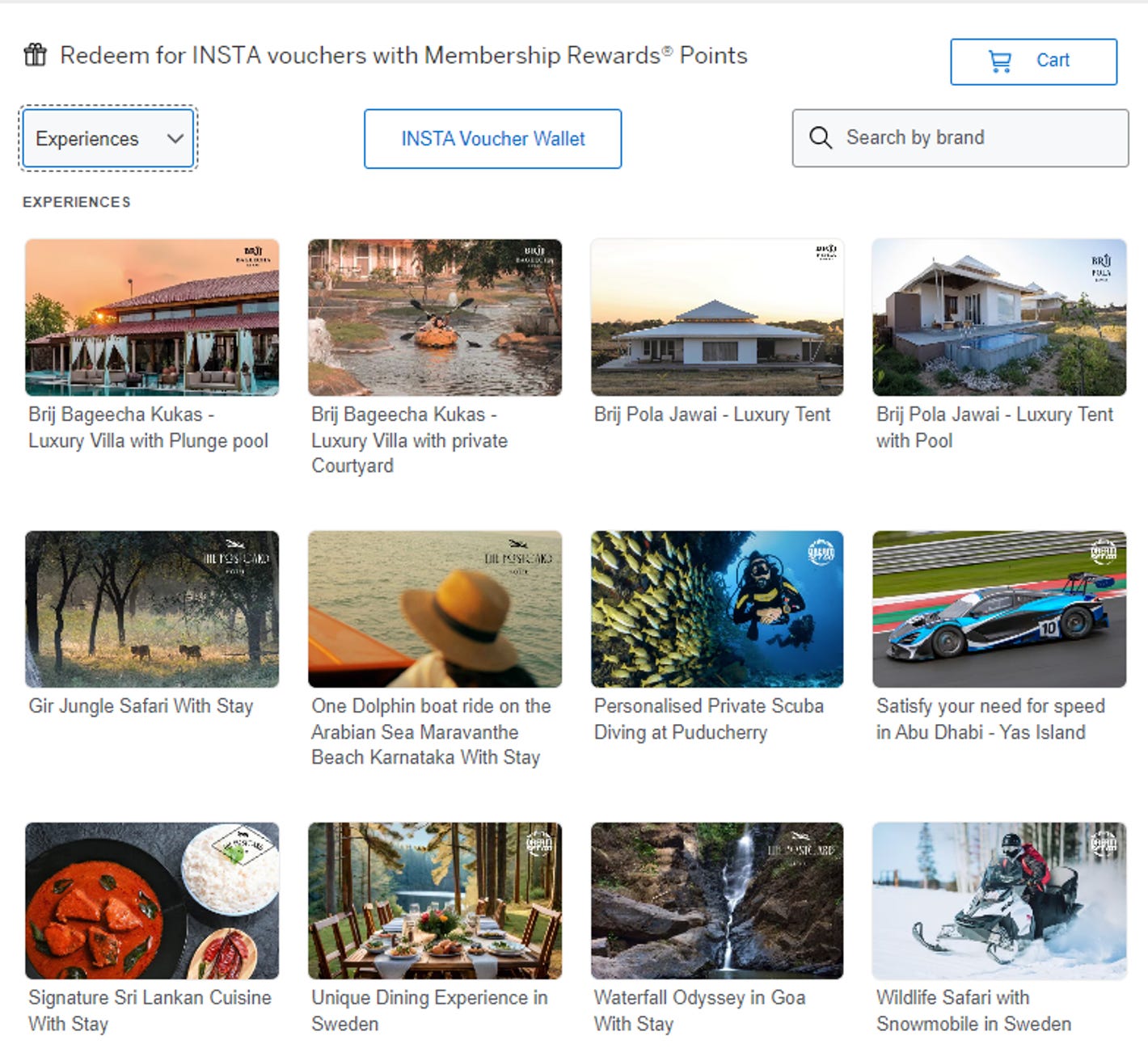Open the INSTA Voucher Wallet
The image size is (1148, 1061).
point(492,138)
